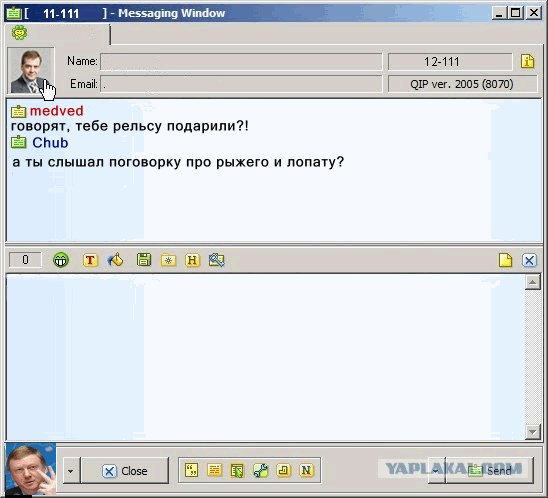Send the message with Send button

[x=490, y=470]
